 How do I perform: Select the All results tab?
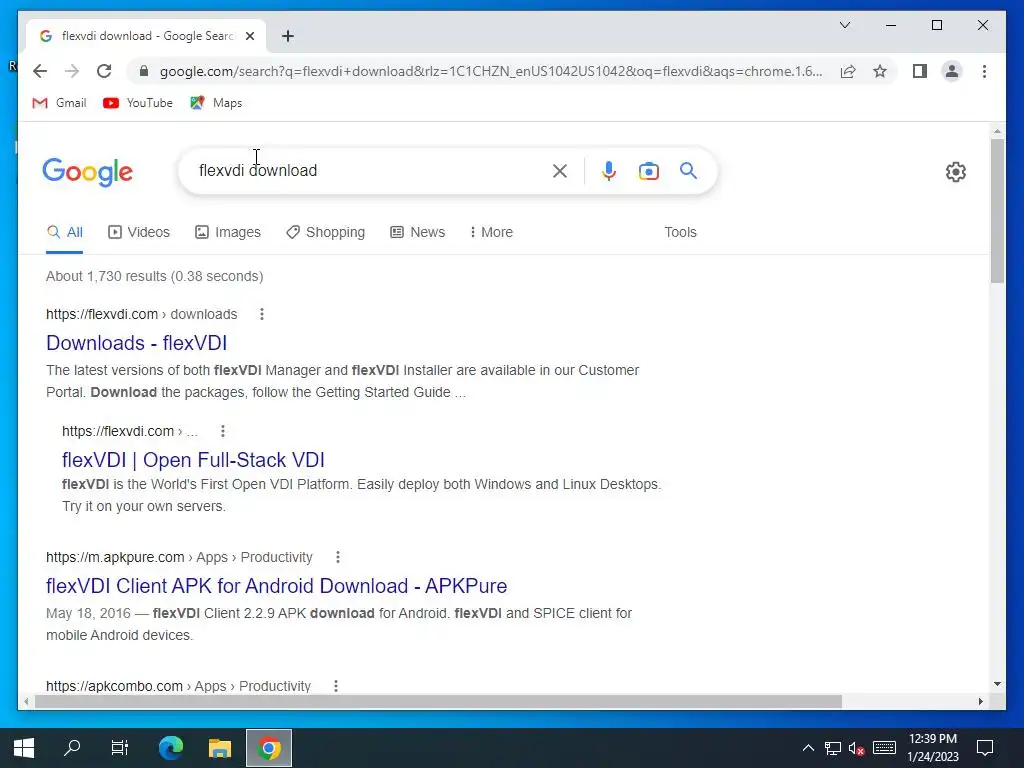click(65, 232)
